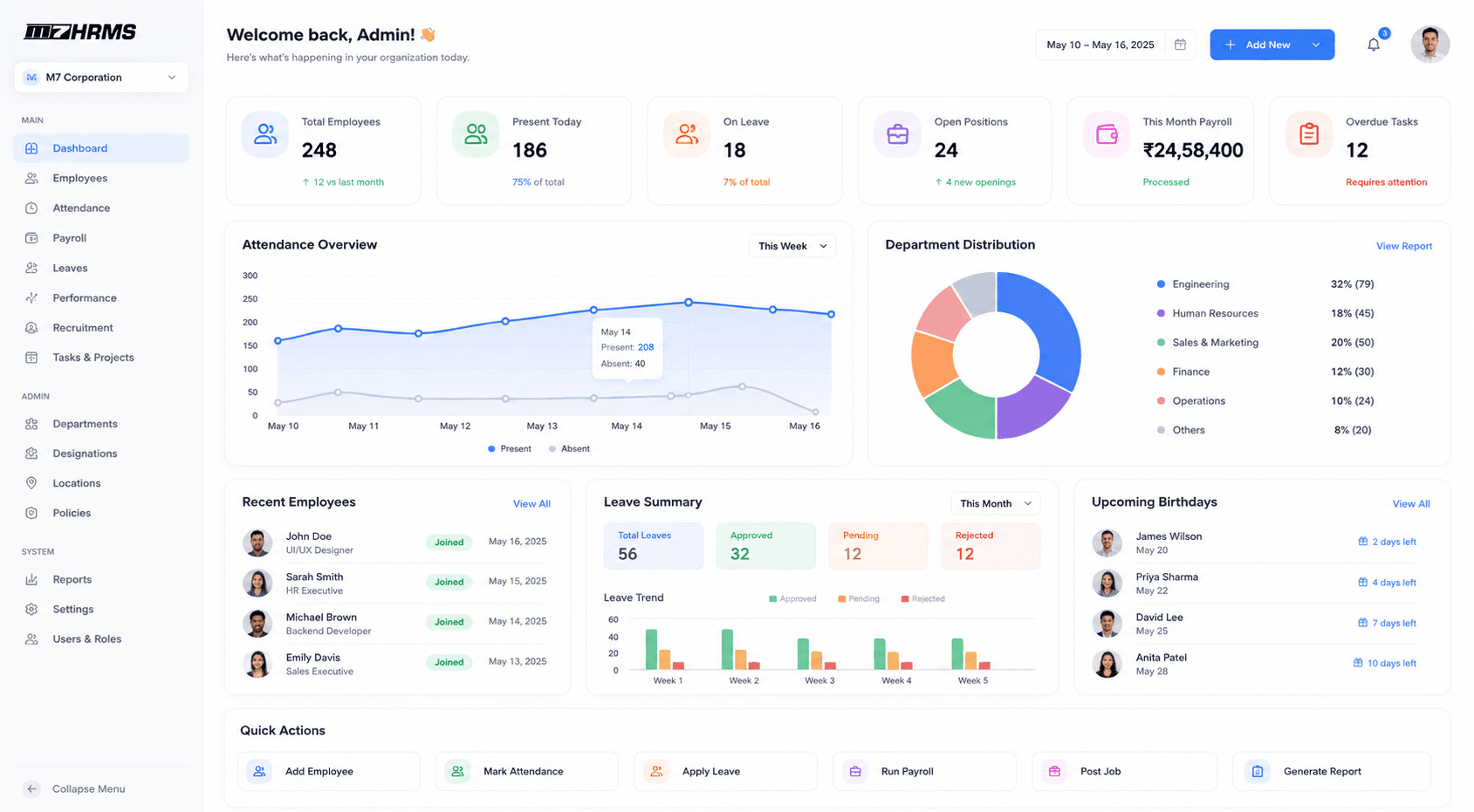
Task: Click the Reports chart icon in sidebar
Action: tap(31, 579)
